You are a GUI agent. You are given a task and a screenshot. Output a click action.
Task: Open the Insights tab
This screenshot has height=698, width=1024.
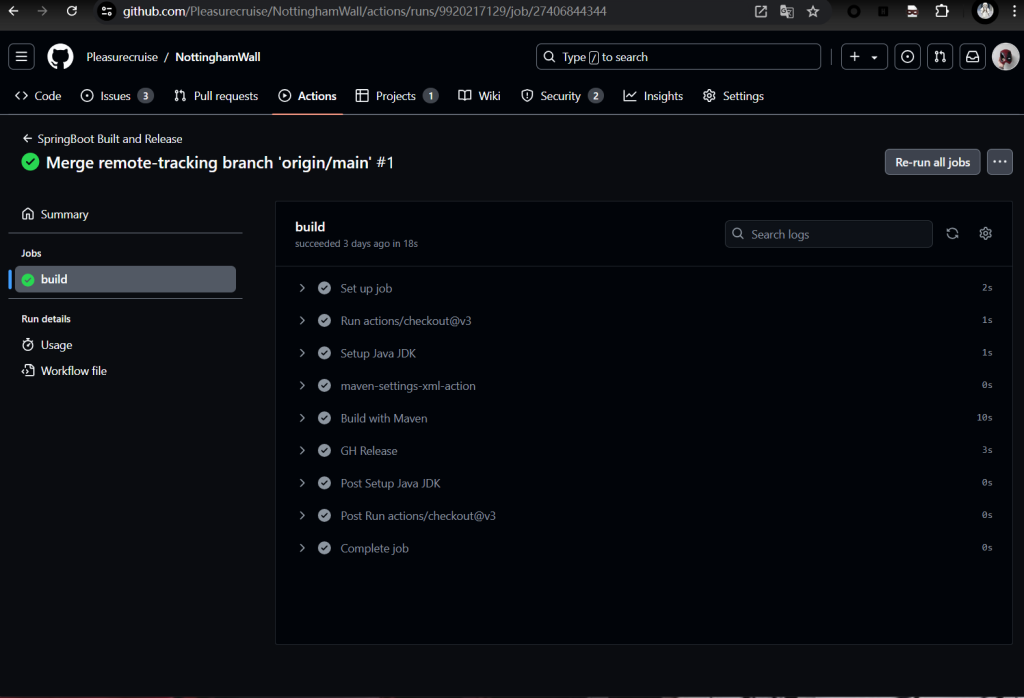653,96
